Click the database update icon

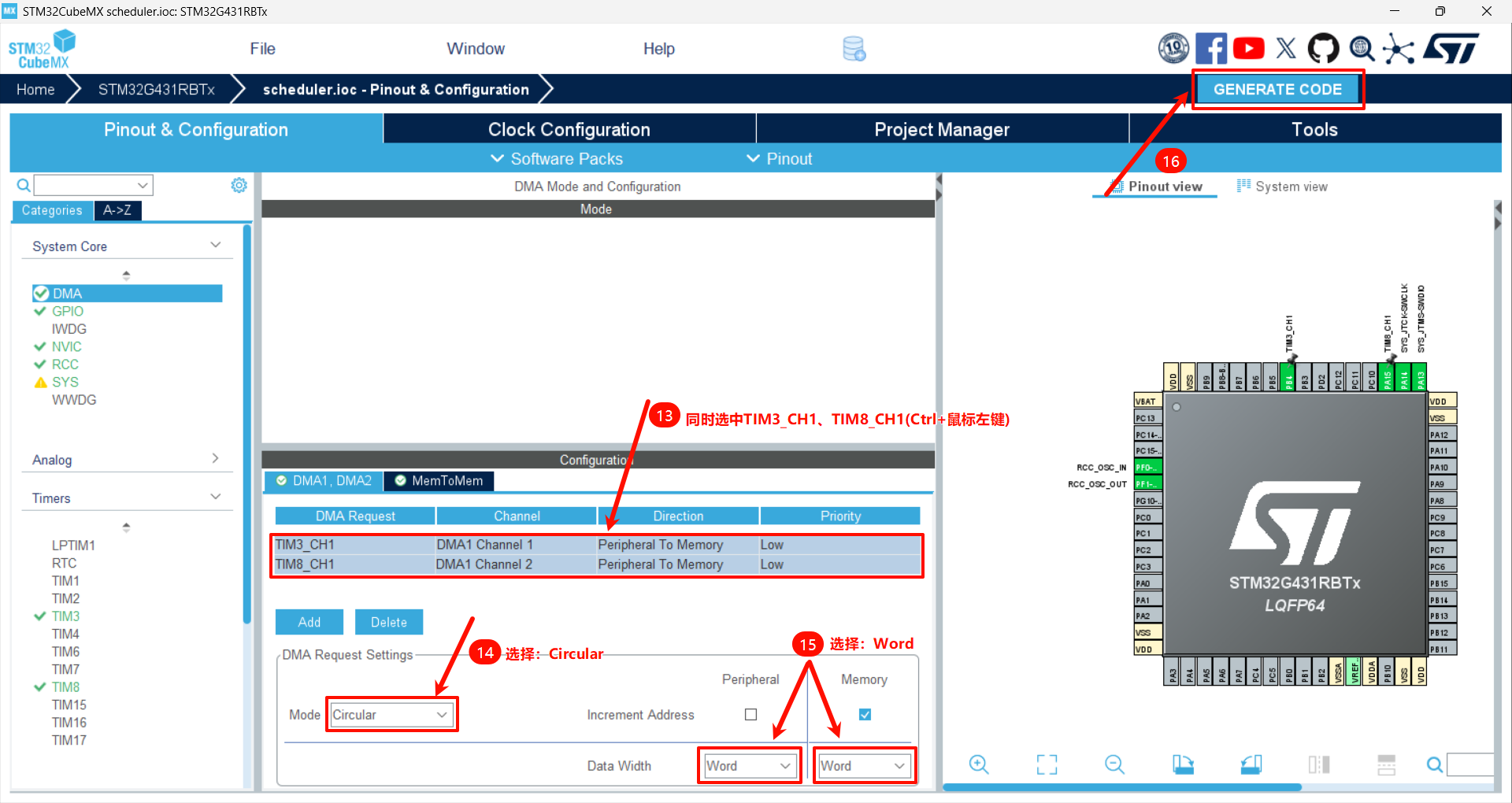854,49
